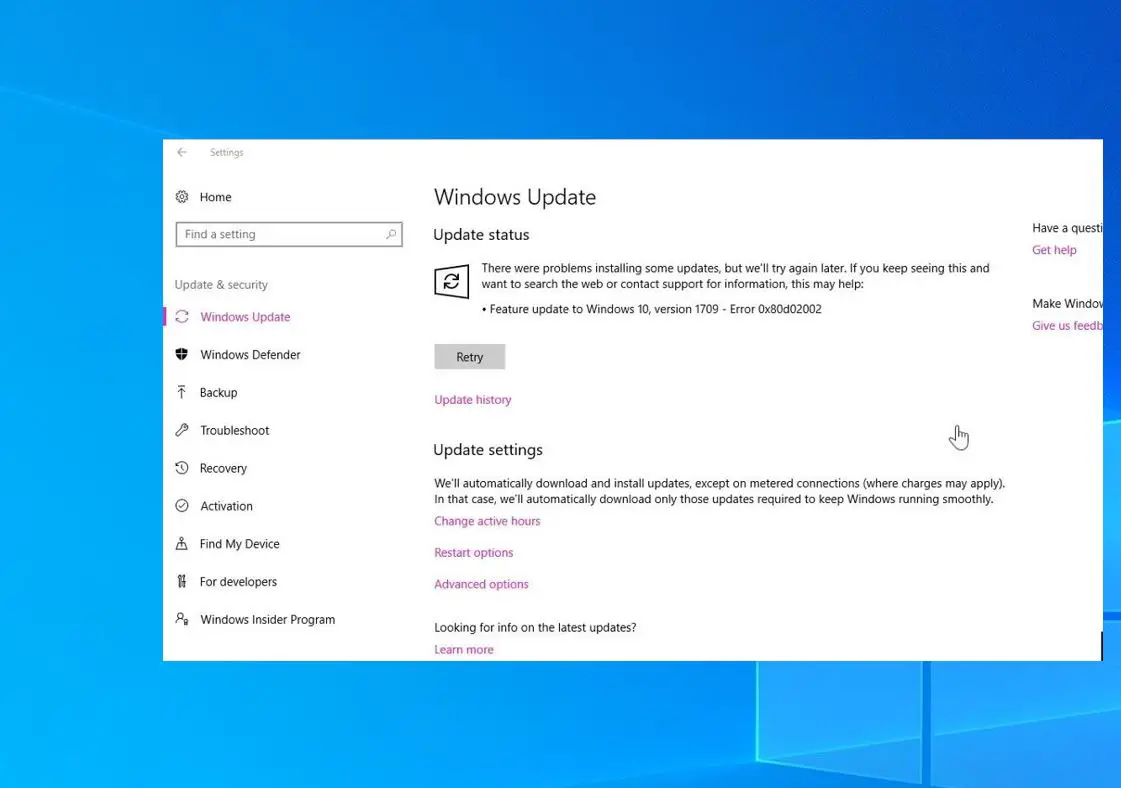Open the Troubleshoot section
Viewport: 1121px width, 788px height.
(x=234, y=430)
